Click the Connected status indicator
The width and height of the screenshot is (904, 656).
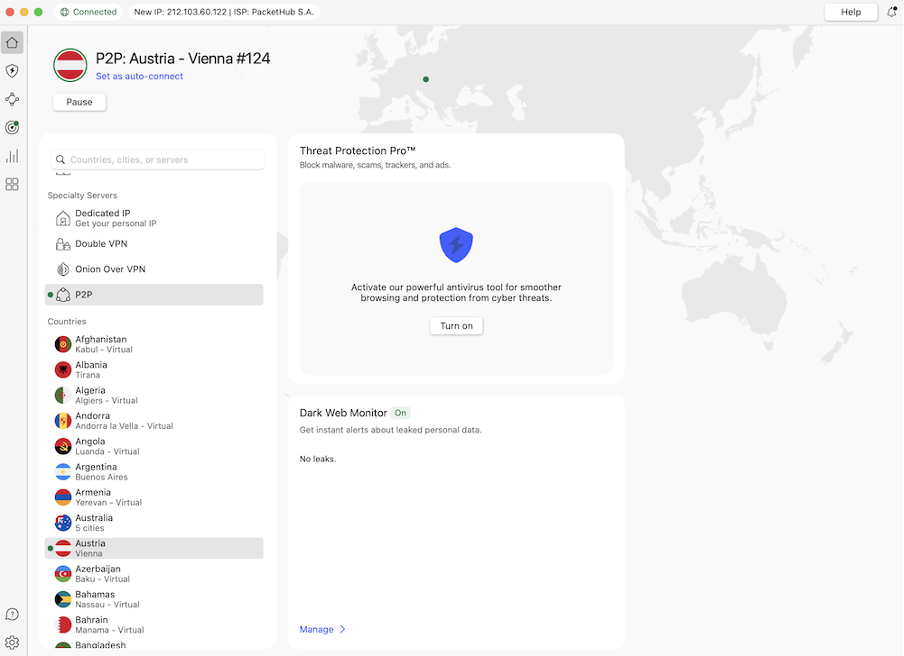pyautogui.click(x=89, y=12)
